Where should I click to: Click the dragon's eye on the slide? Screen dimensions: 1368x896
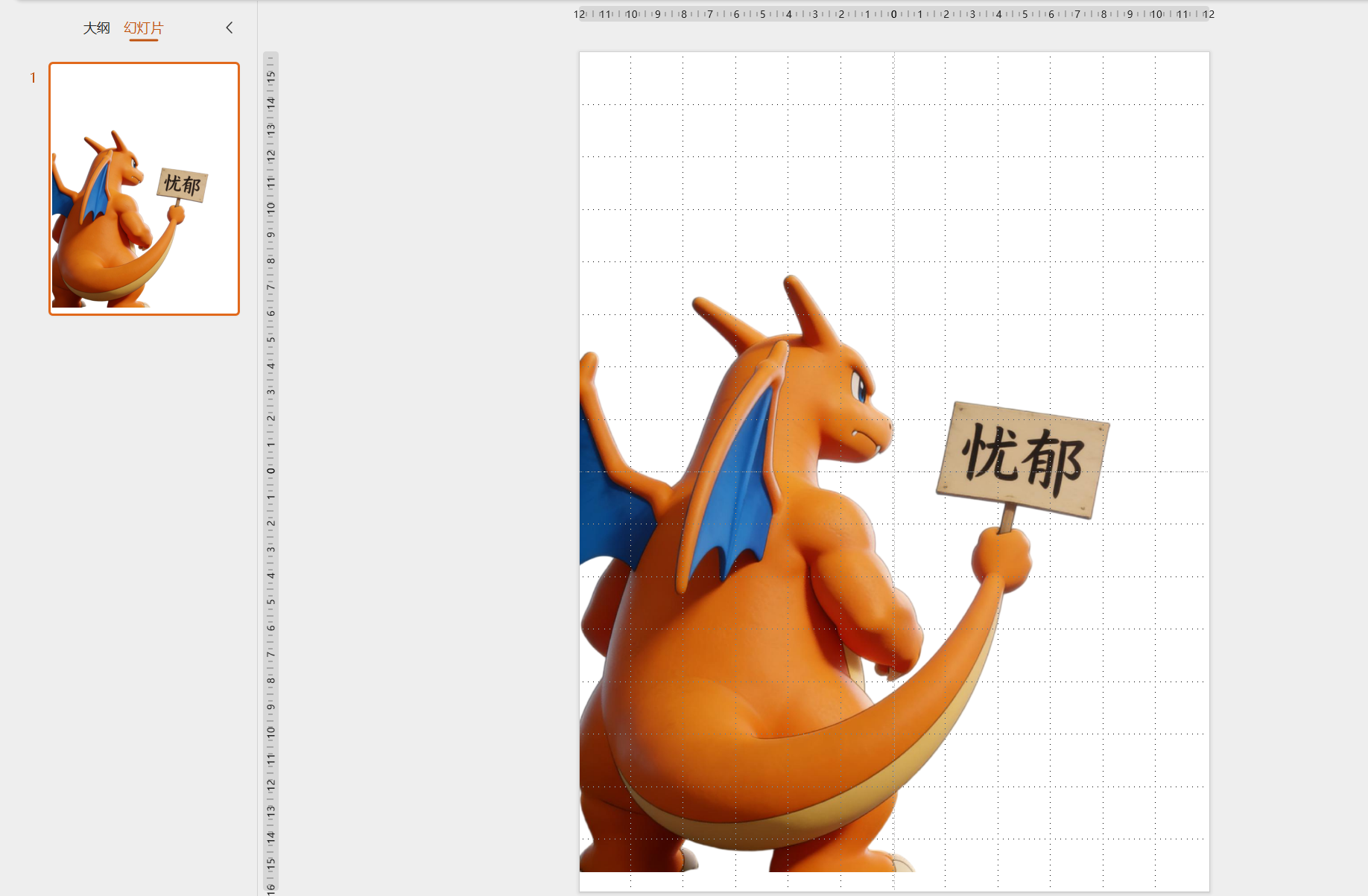(861, 387)
